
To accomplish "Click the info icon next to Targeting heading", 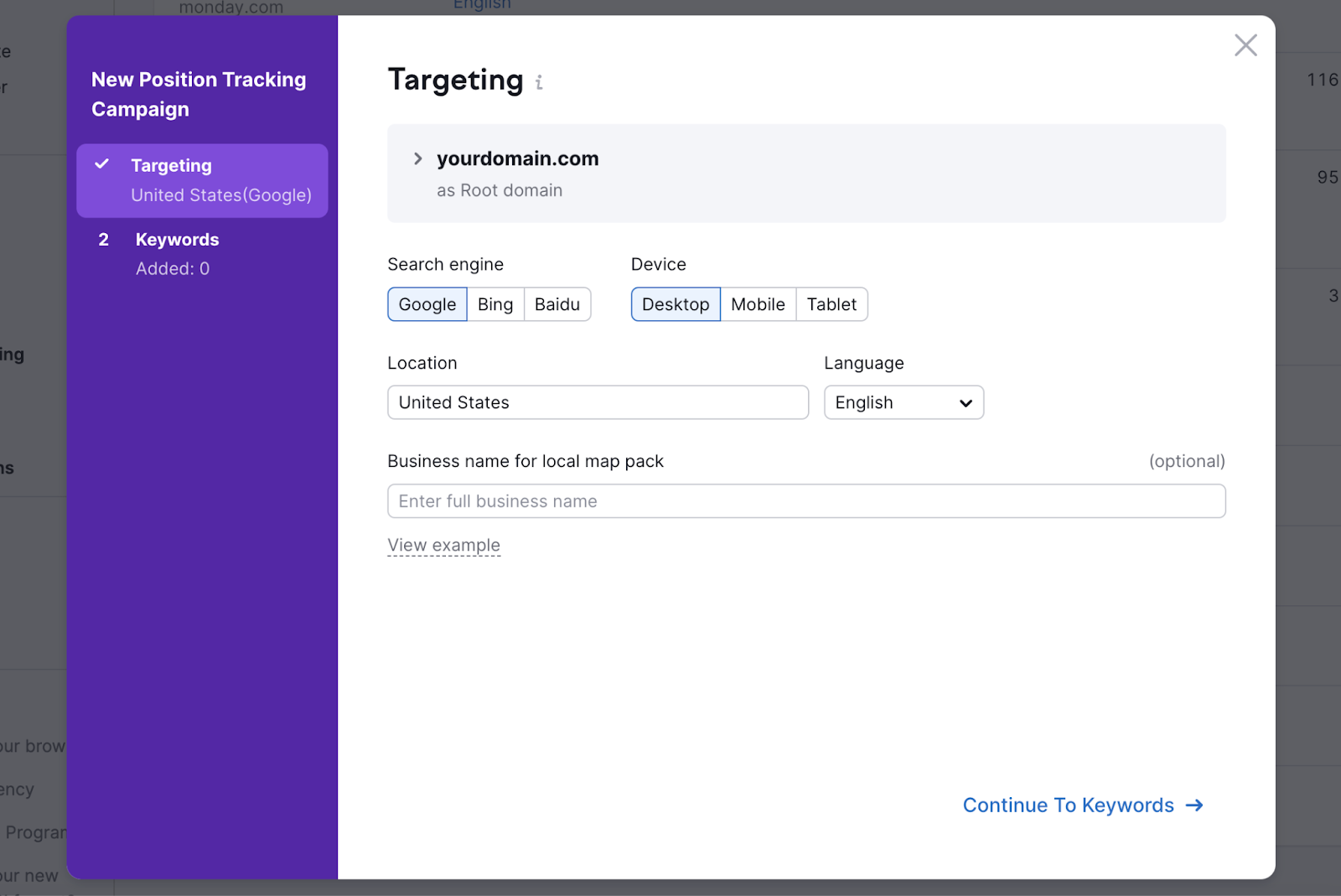I will [540, 81].
